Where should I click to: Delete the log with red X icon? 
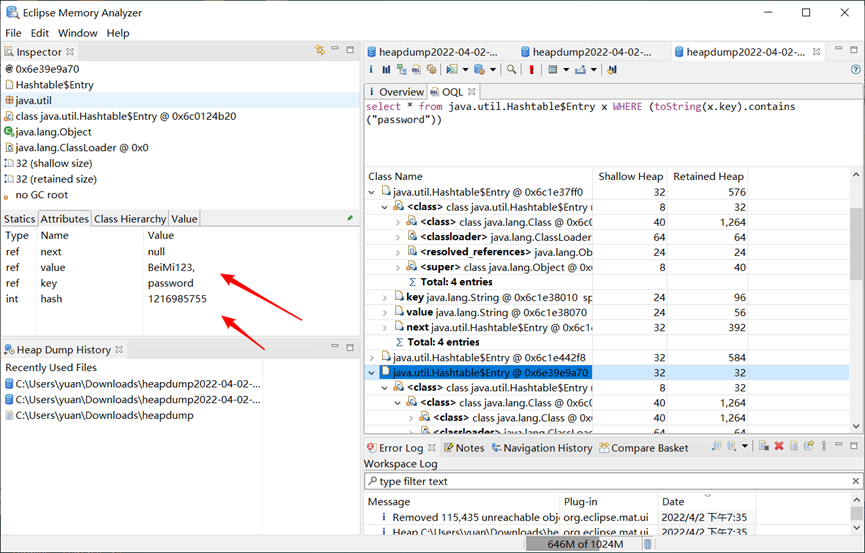tap(779, 446)
